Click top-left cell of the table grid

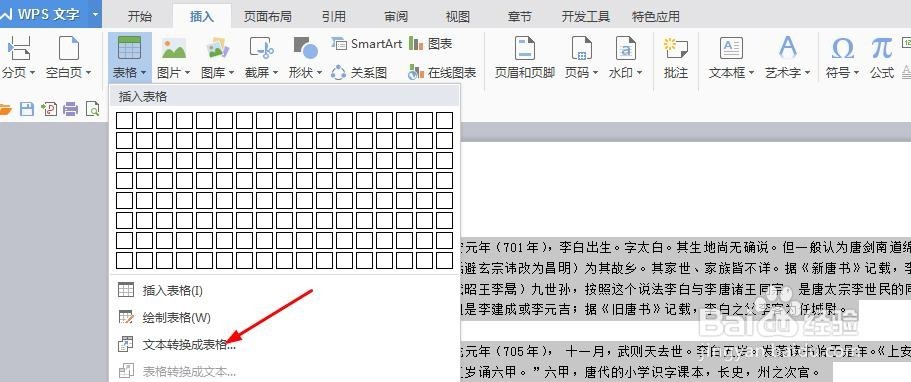pyautogui.click(x=125, y=120)
